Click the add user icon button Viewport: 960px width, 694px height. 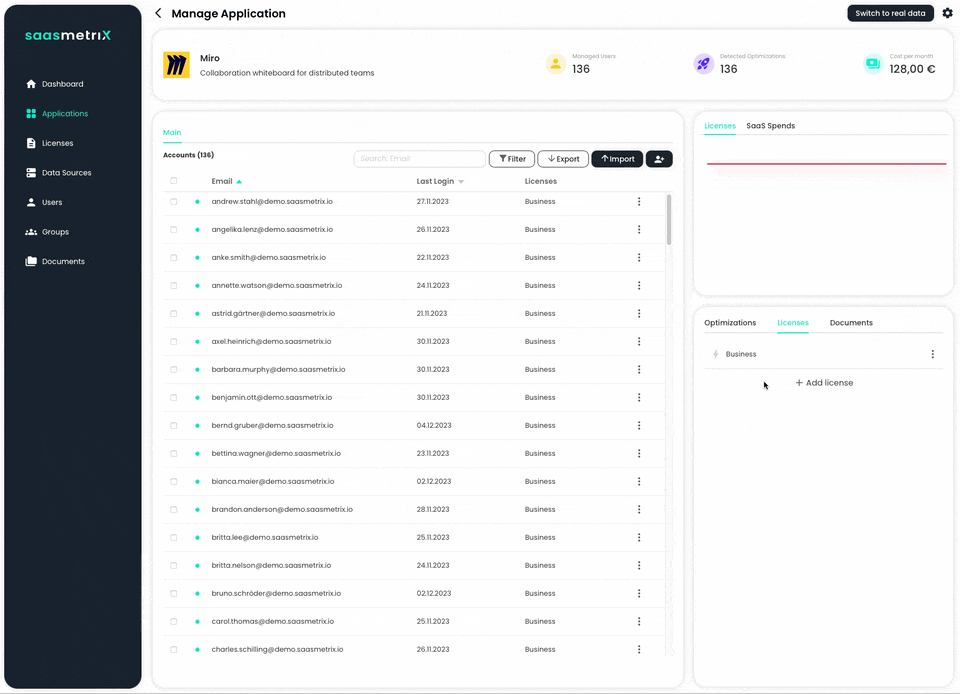click(659, 159)
